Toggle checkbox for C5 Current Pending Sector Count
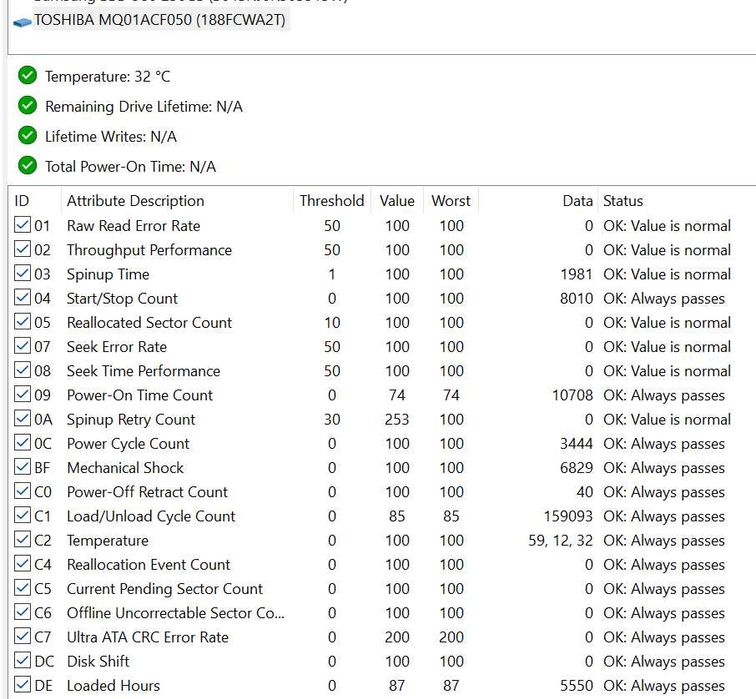This screenshot has height=699, width=756. [22, 587]
